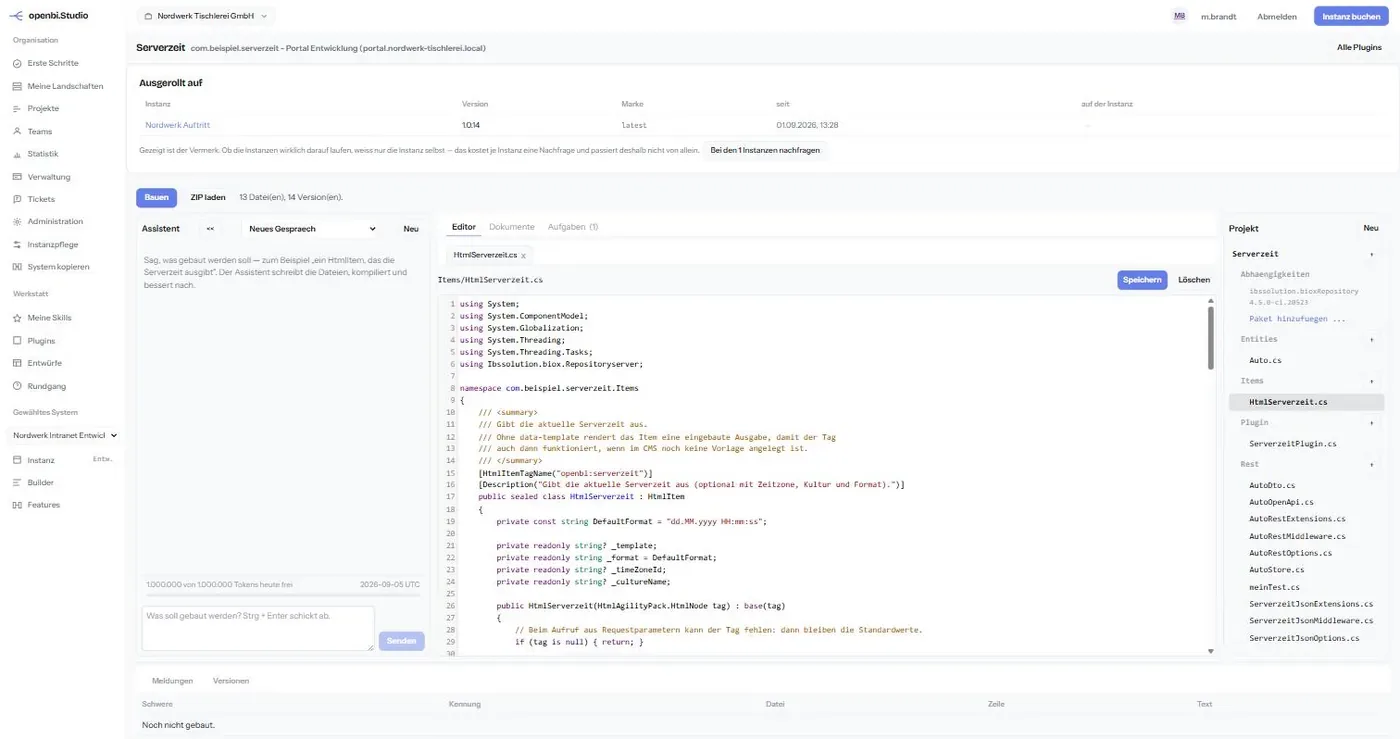The height and width of the screenshot is (739, 1400).
Task: Open AutoOpenApi.cs in the project tree
Action: click(1281, 502)
